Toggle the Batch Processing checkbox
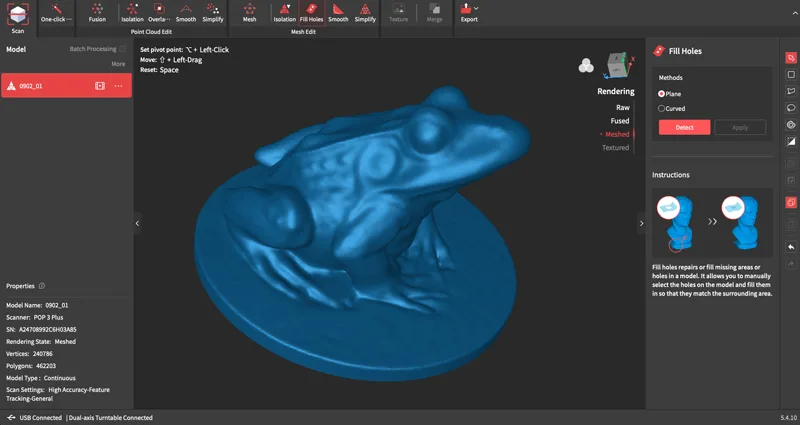This screenshot has height=425, width=800. tap(122, 49)
